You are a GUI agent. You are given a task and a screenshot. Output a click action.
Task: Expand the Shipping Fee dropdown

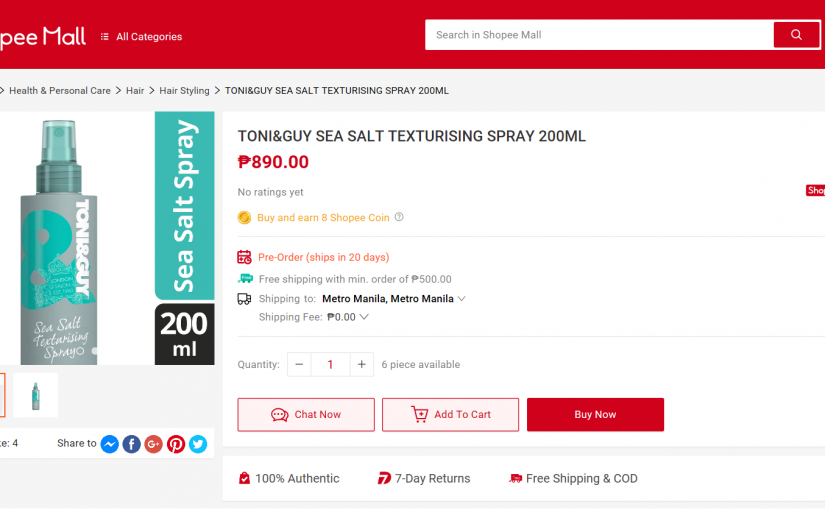point(364,317)
